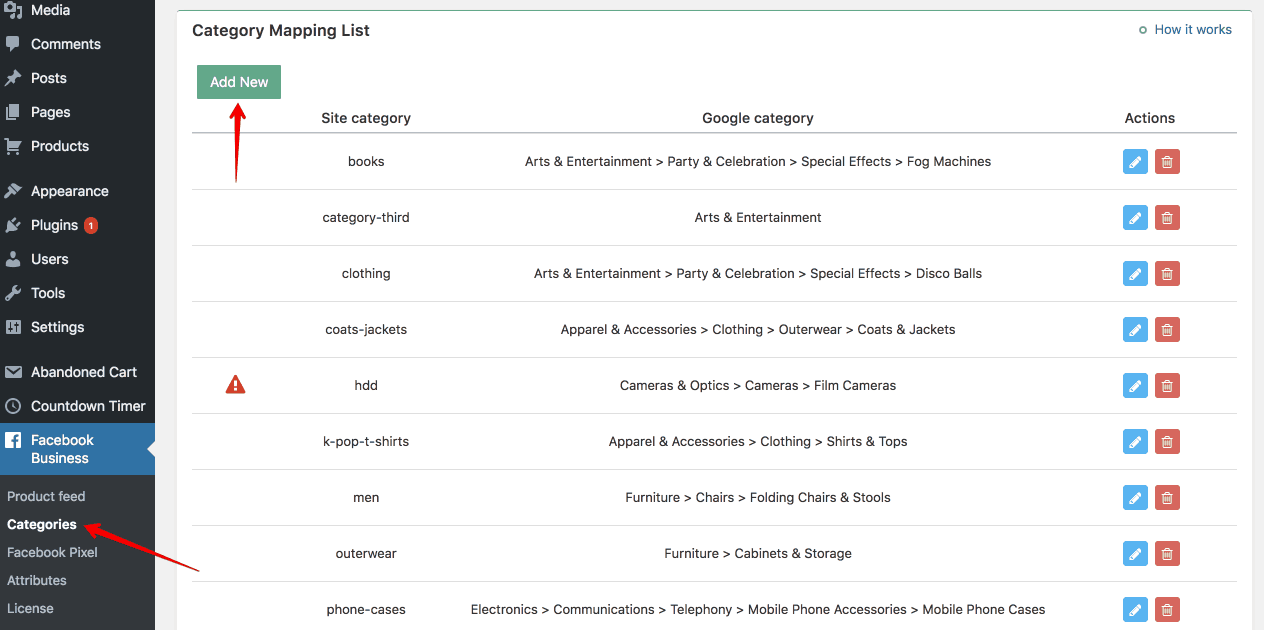1264x630 pixels.
Task: Delete the category-third mapping
Action: coord(1167,217)
